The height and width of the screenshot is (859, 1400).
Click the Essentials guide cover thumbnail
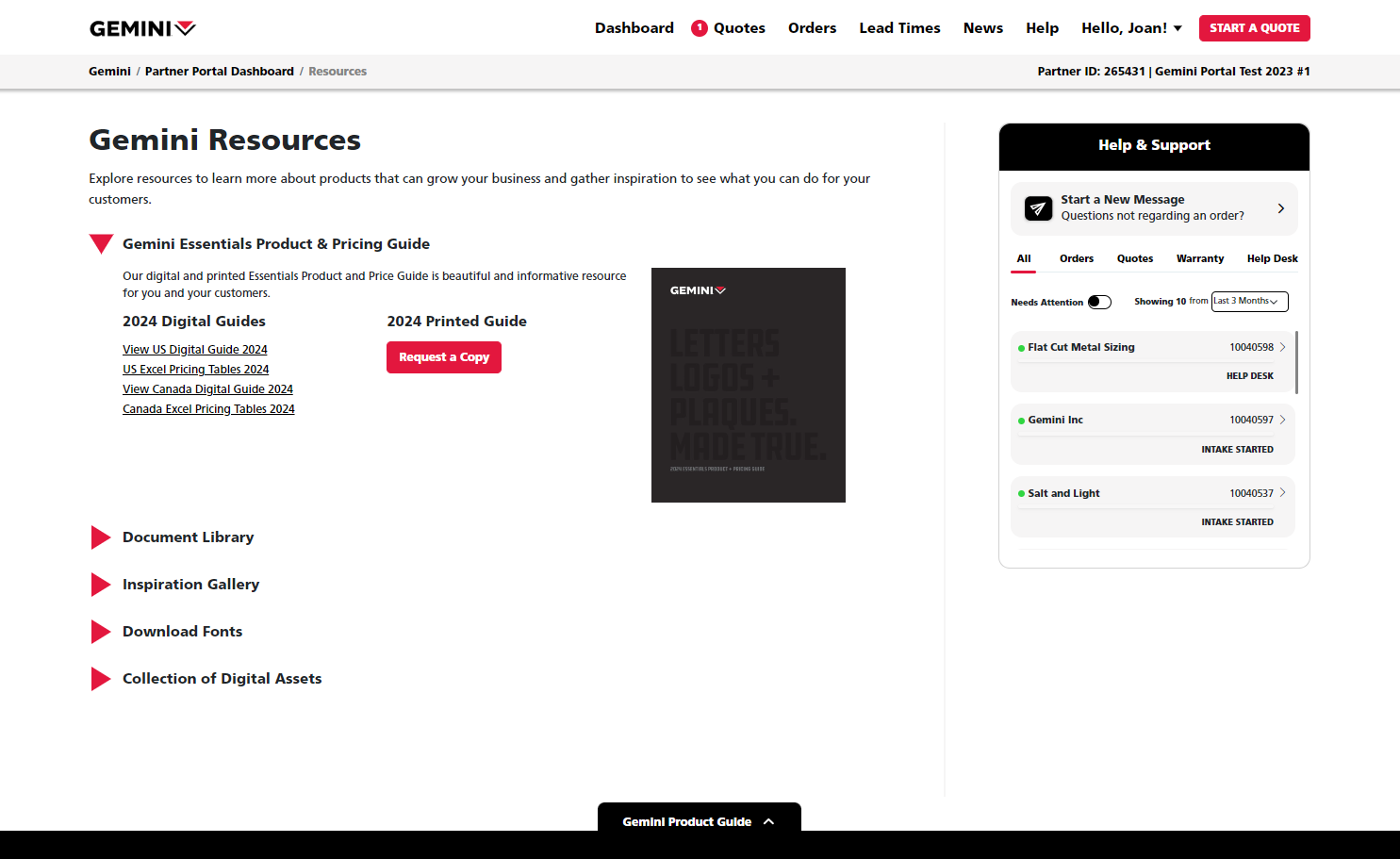748,385
